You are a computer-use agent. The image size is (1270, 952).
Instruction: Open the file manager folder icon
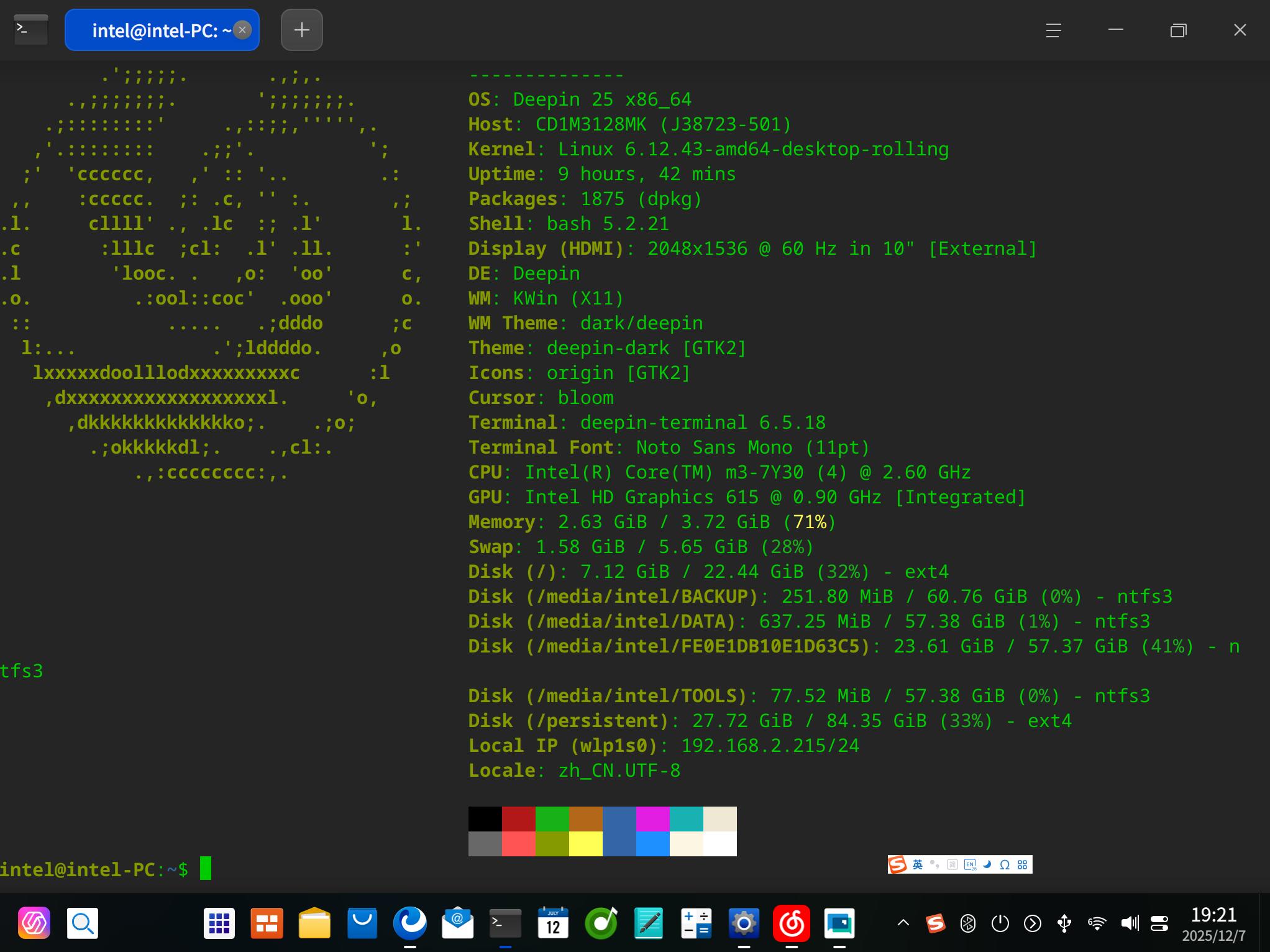click(x=314, y=923)
